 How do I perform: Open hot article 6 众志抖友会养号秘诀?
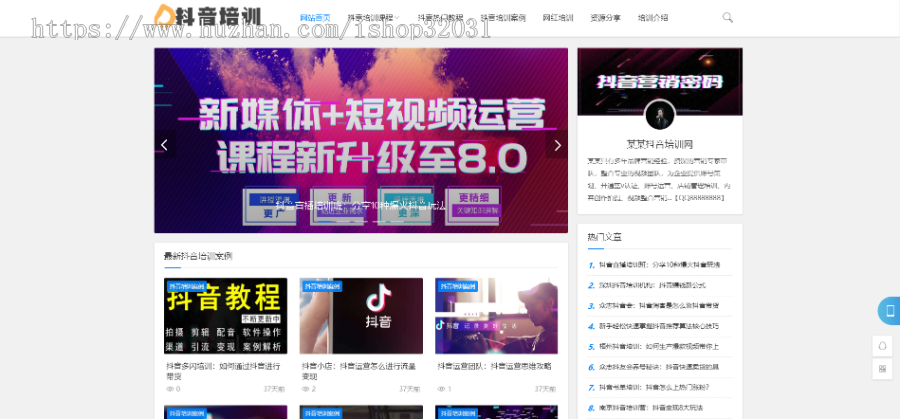(659, 367)
